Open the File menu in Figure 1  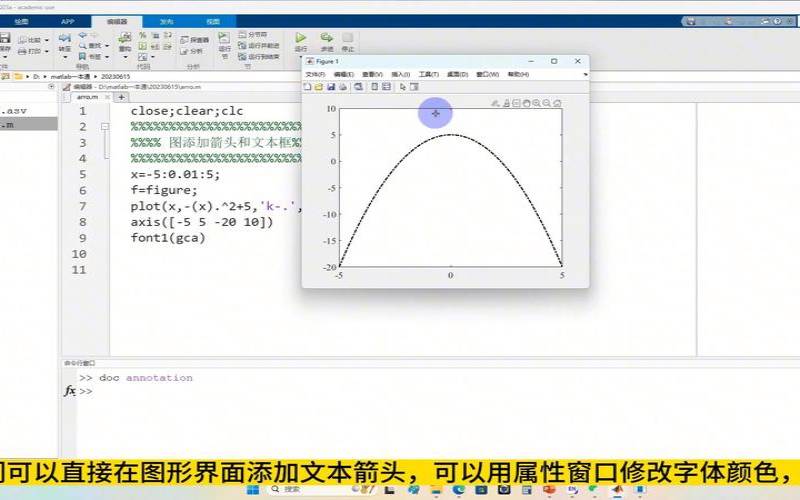click(x=315, y=74)
